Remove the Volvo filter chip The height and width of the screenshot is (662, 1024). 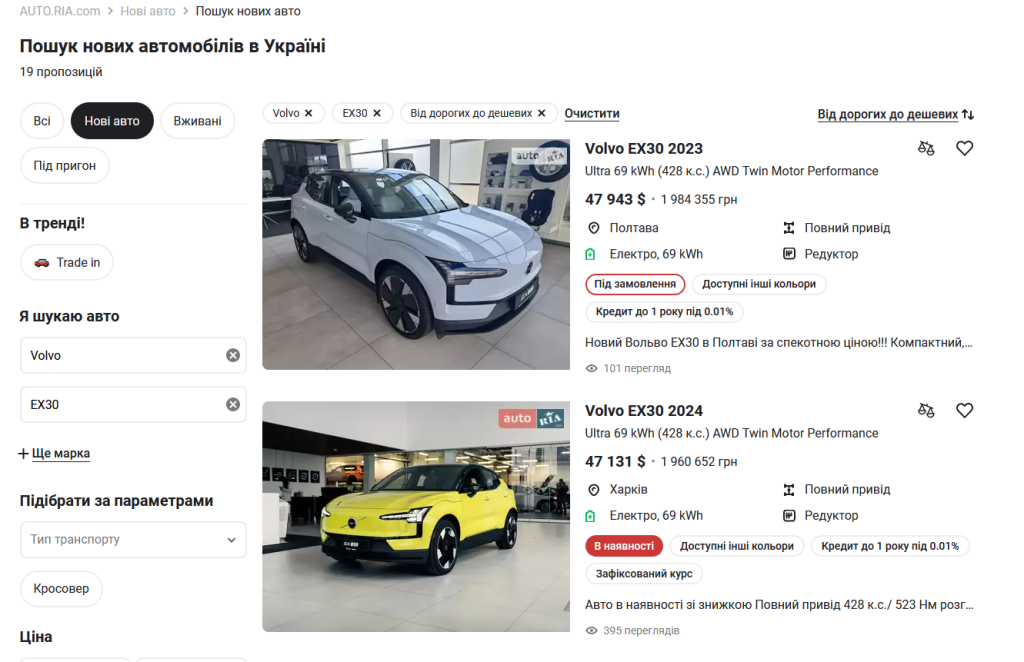tap(309, 113)
